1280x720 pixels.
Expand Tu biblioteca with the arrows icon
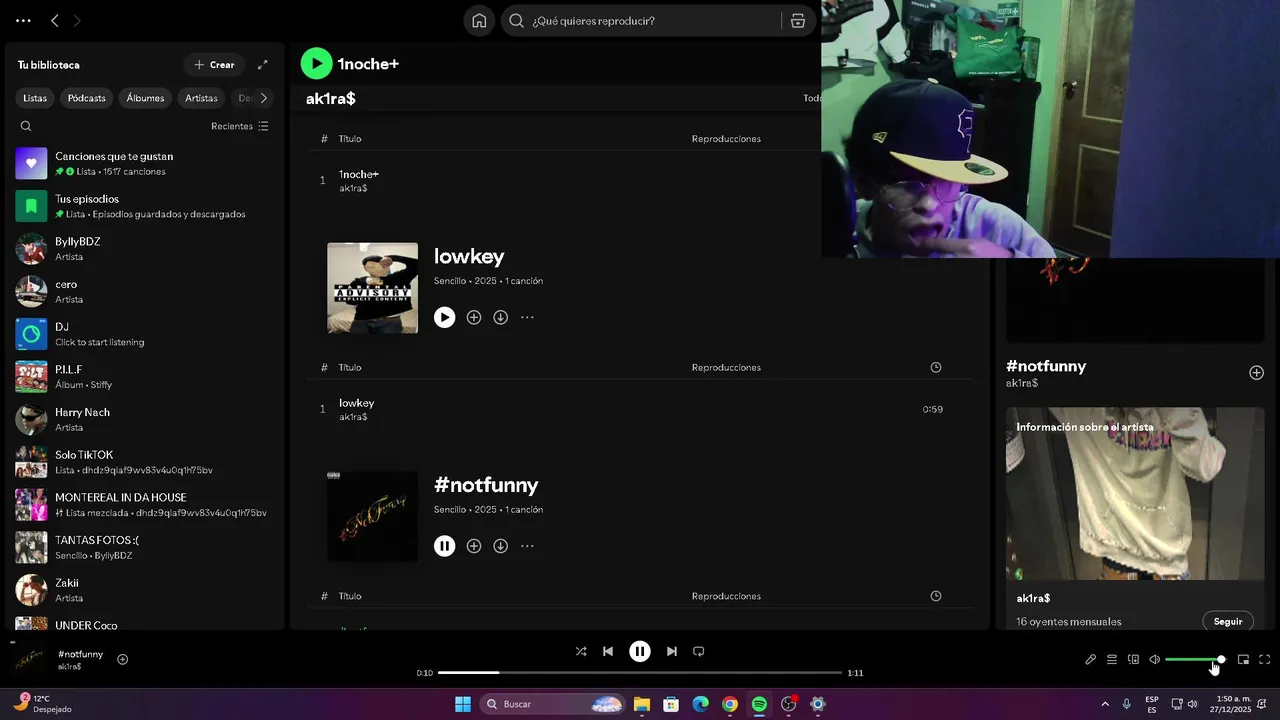coord(263,65)
